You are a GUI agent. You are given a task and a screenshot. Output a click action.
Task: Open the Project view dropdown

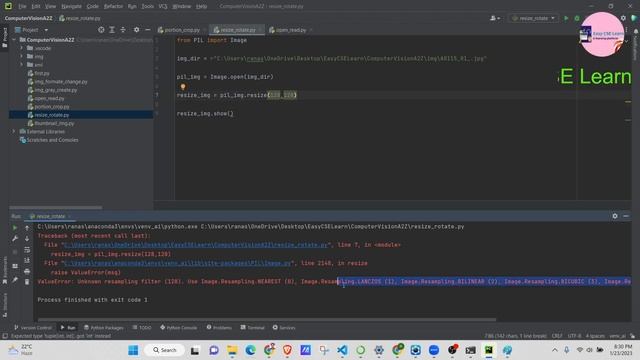point(32,30)
